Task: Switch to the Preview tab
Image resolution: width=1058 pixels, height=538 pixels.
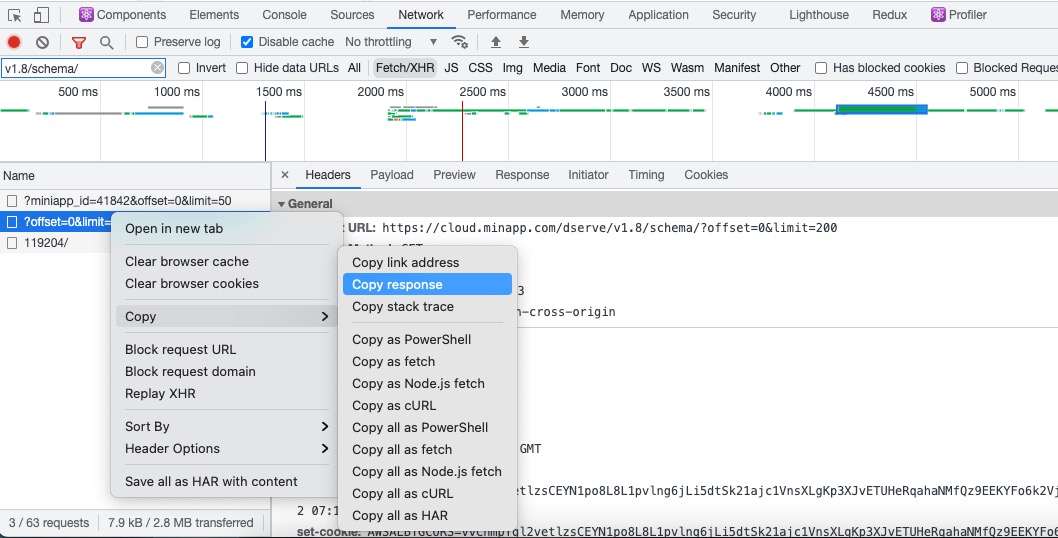Action: 454,175
